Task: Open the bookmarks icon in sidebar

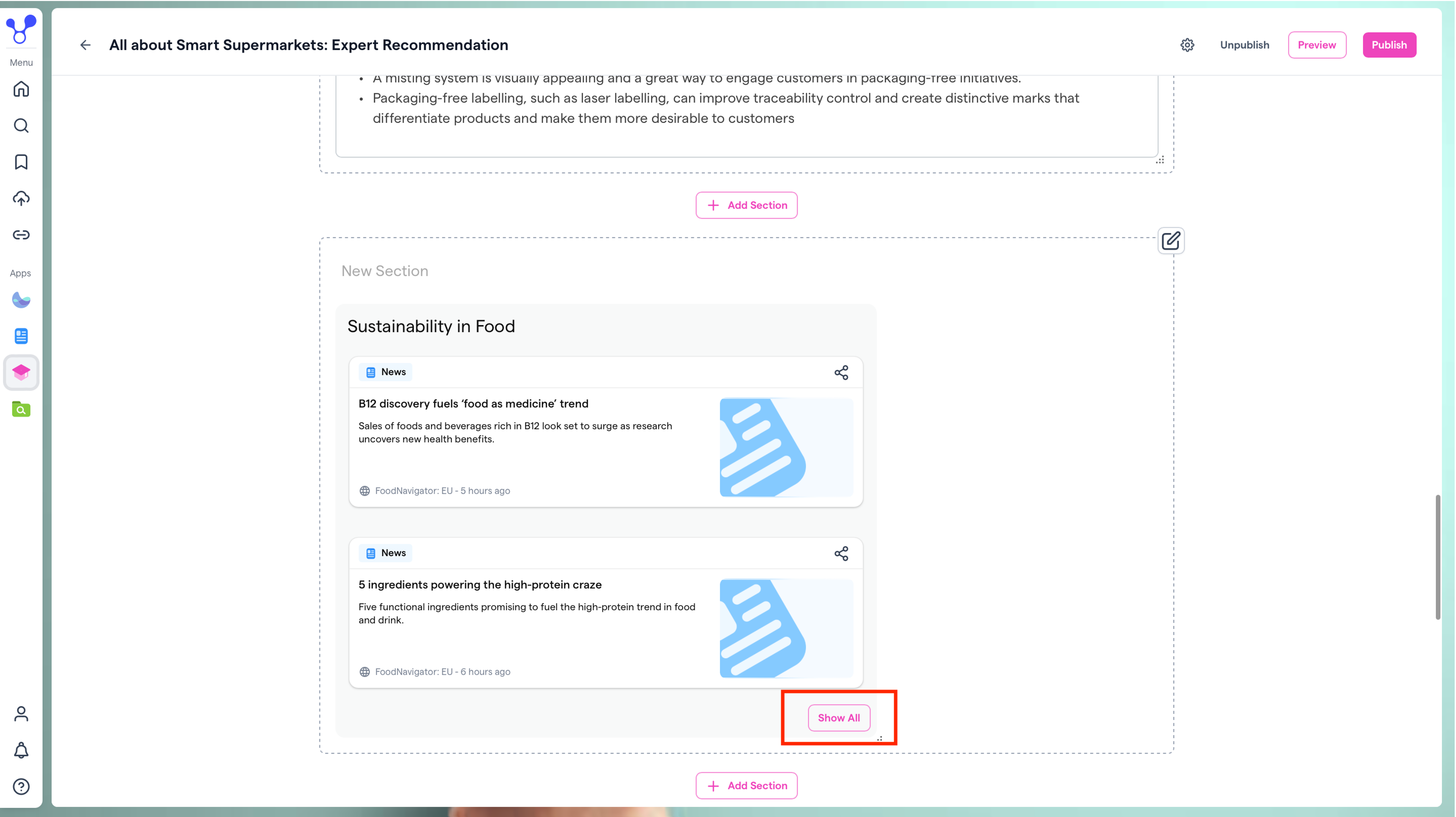Action: click(21, 162)
